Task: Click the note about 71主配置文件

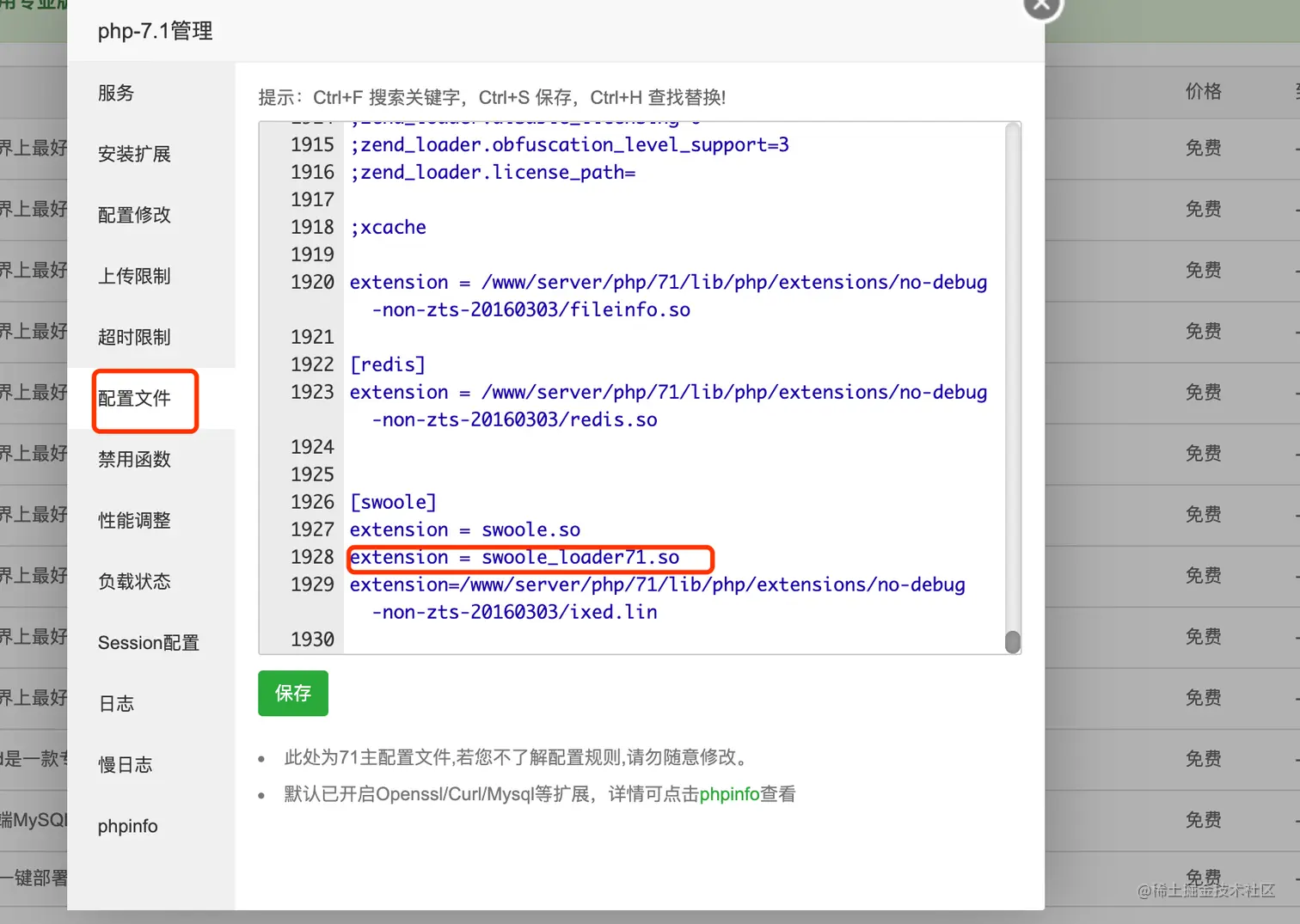Action: point(519,757)
